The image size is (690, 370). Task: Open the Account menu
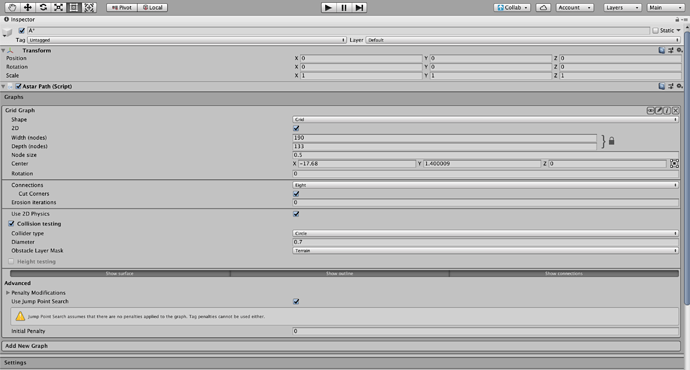[575, 7]
